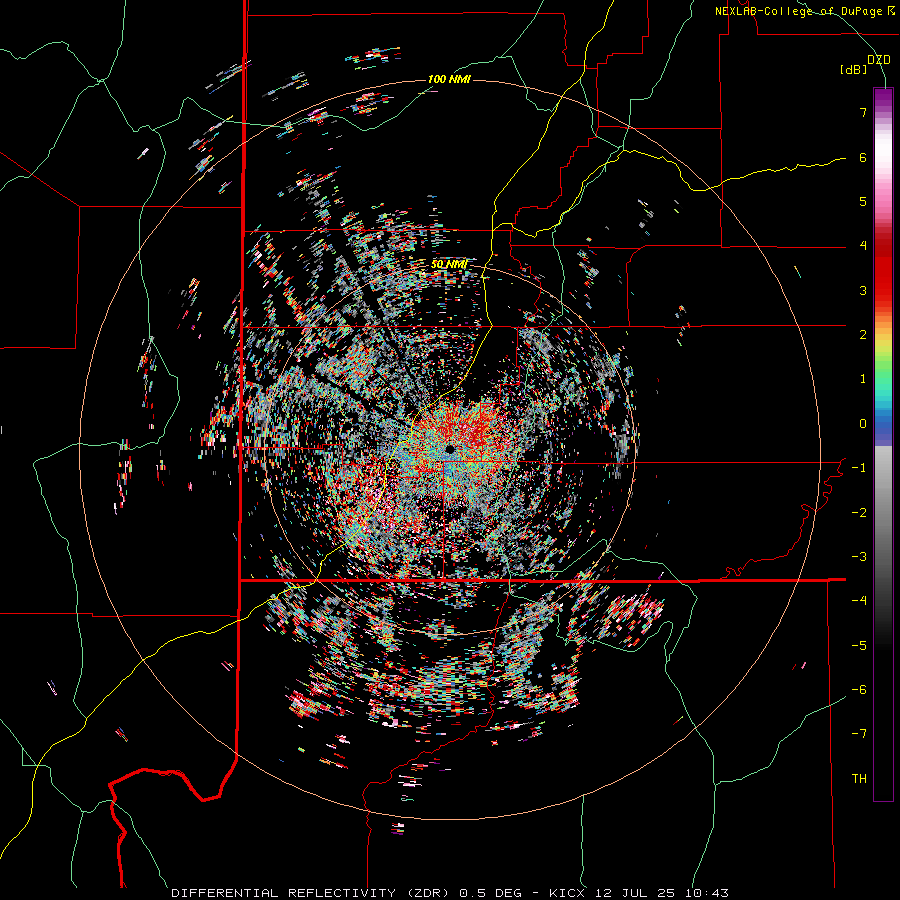Click the -2 tick label on the scale
The width and height of the screenshot is (900, 900).
[859, 513]
